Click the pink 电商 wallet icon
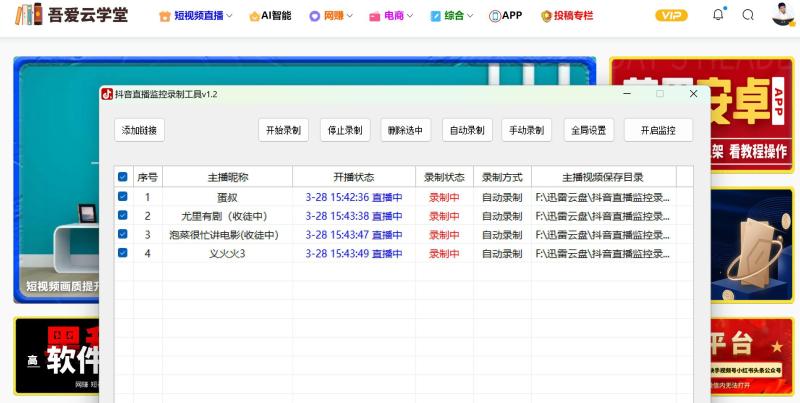 click(375, 16)
